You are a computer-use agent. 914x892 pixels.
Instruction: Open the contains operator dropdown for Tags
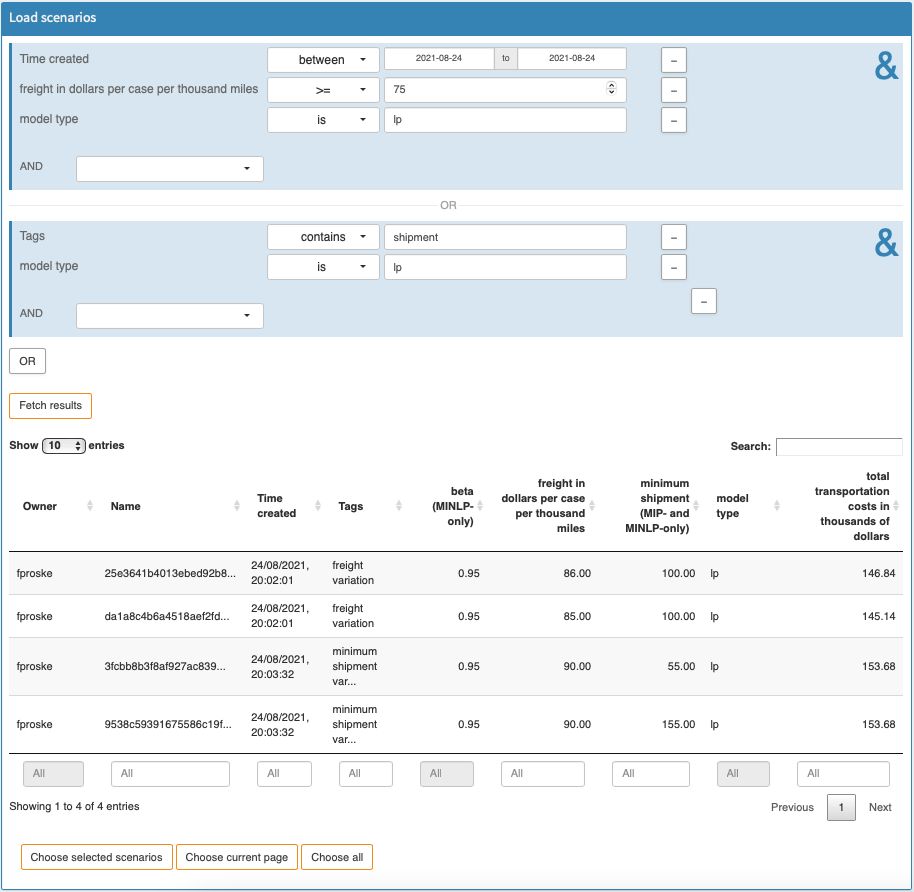322,236
